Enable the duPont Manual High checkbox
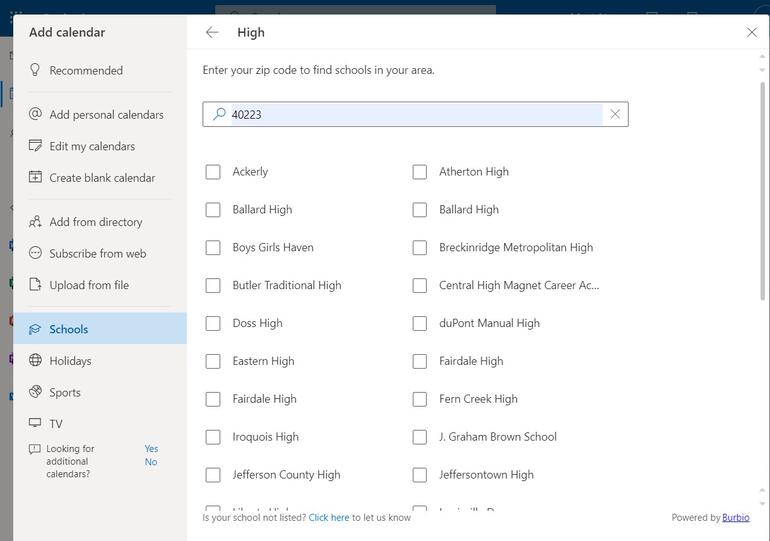The image size is (770, 541). 420,323
